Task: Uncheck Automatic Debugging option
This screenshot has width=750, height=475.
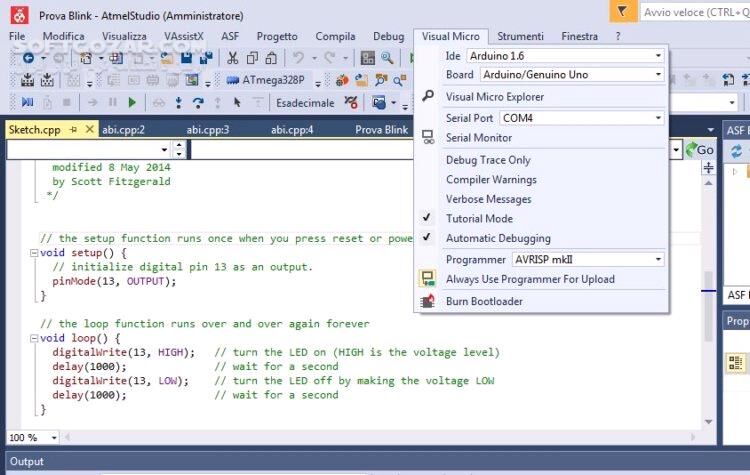Action: [x=497, y=238]
